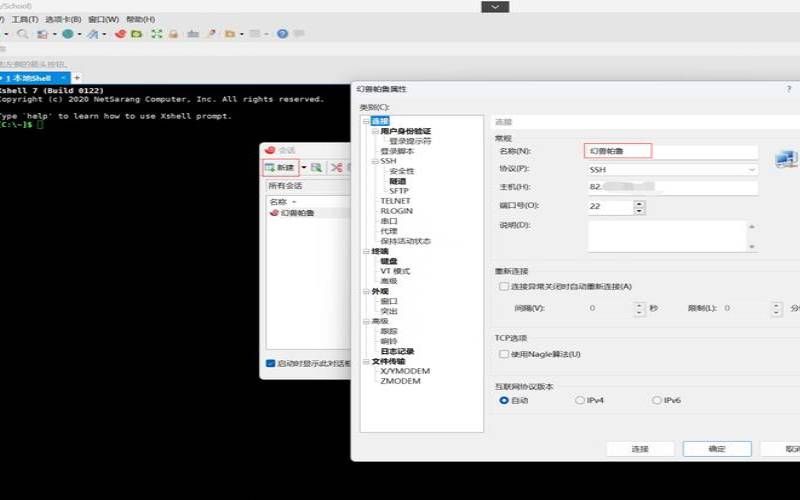Click the 说明 description text area
Viewport: 800px width, 500px height.
pyautogui.click(x=667, y=236)
